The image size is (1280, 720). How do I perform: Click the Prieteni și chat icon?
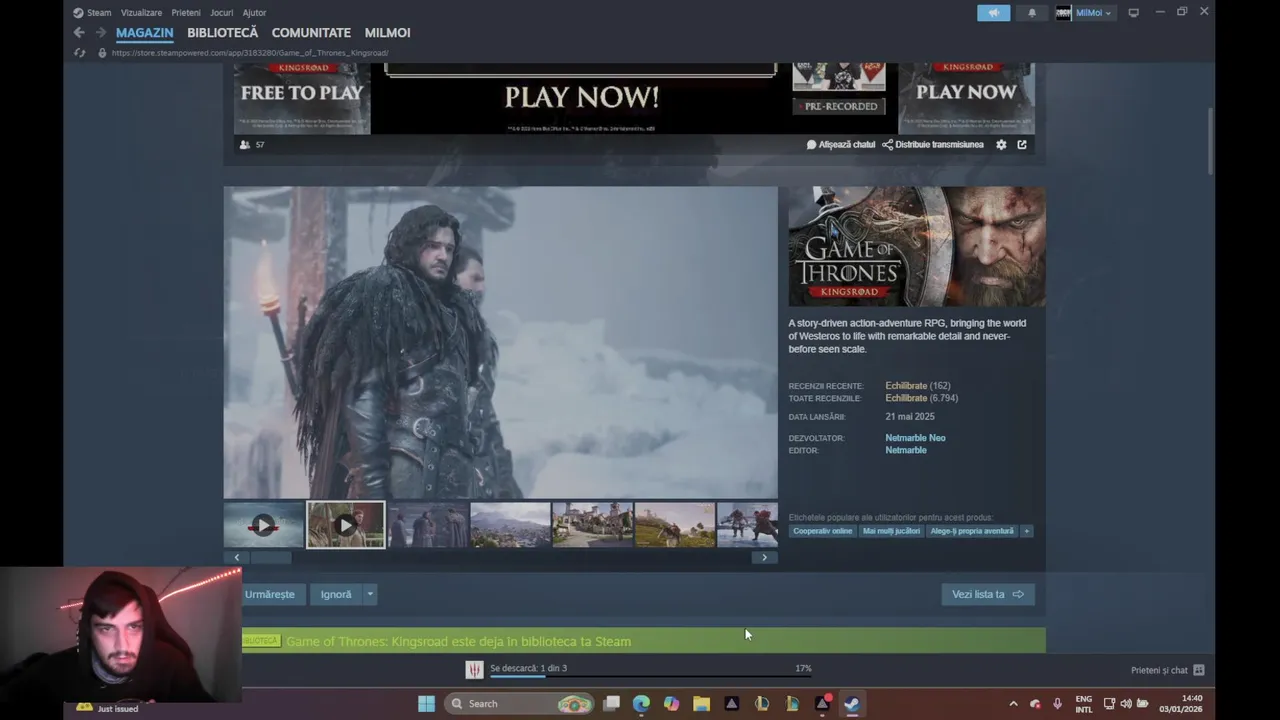1199,670
